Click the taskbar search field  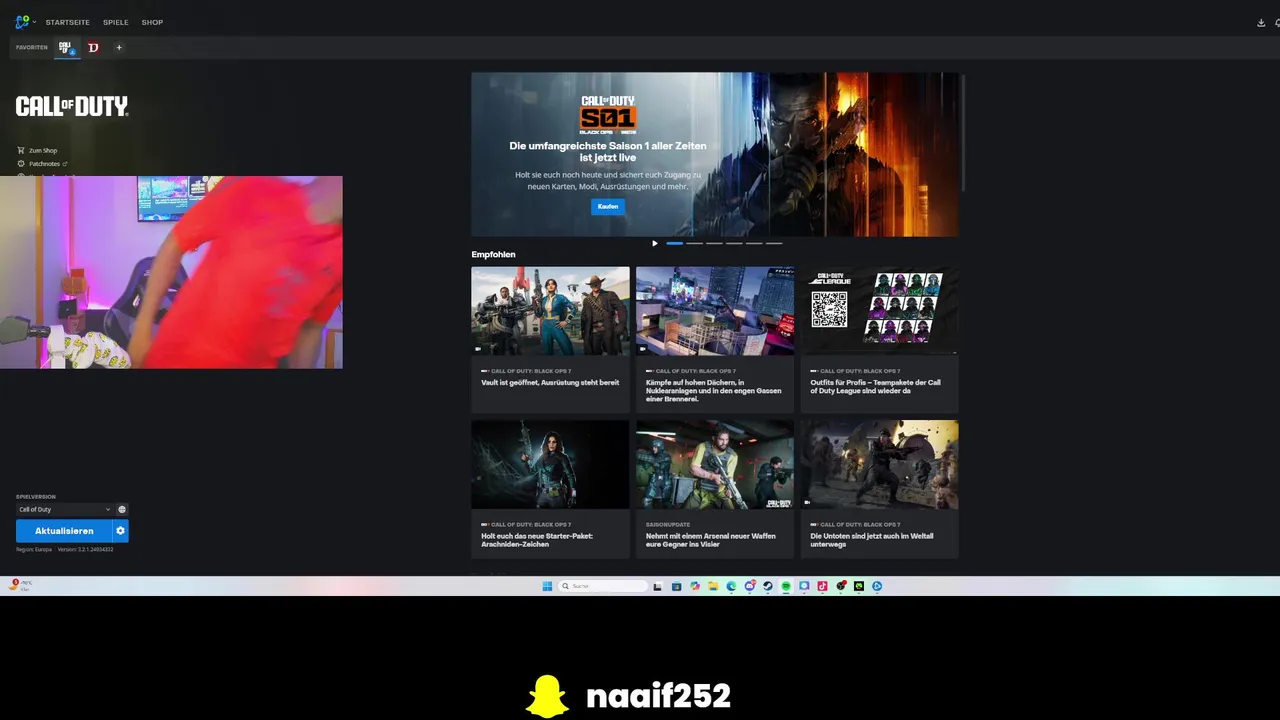(x=603, y=586)
